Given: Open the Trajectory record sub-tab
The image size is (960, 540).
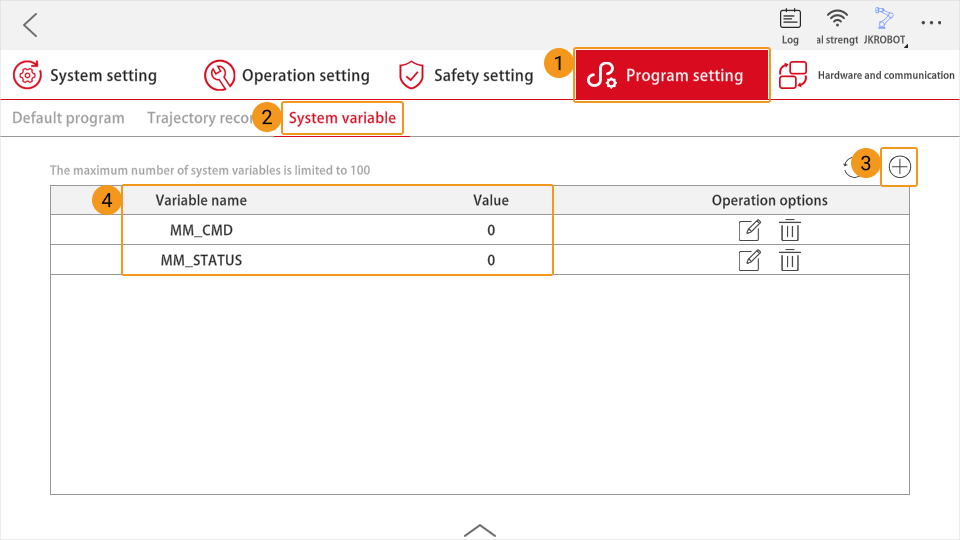Looking at the screenshot, I should click(x=197, y=118).
